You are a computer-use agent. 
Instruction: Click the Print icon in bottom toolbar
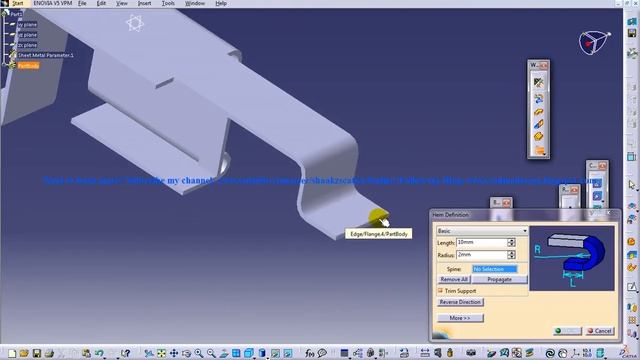pyautogui.click(x=49, y=353)
